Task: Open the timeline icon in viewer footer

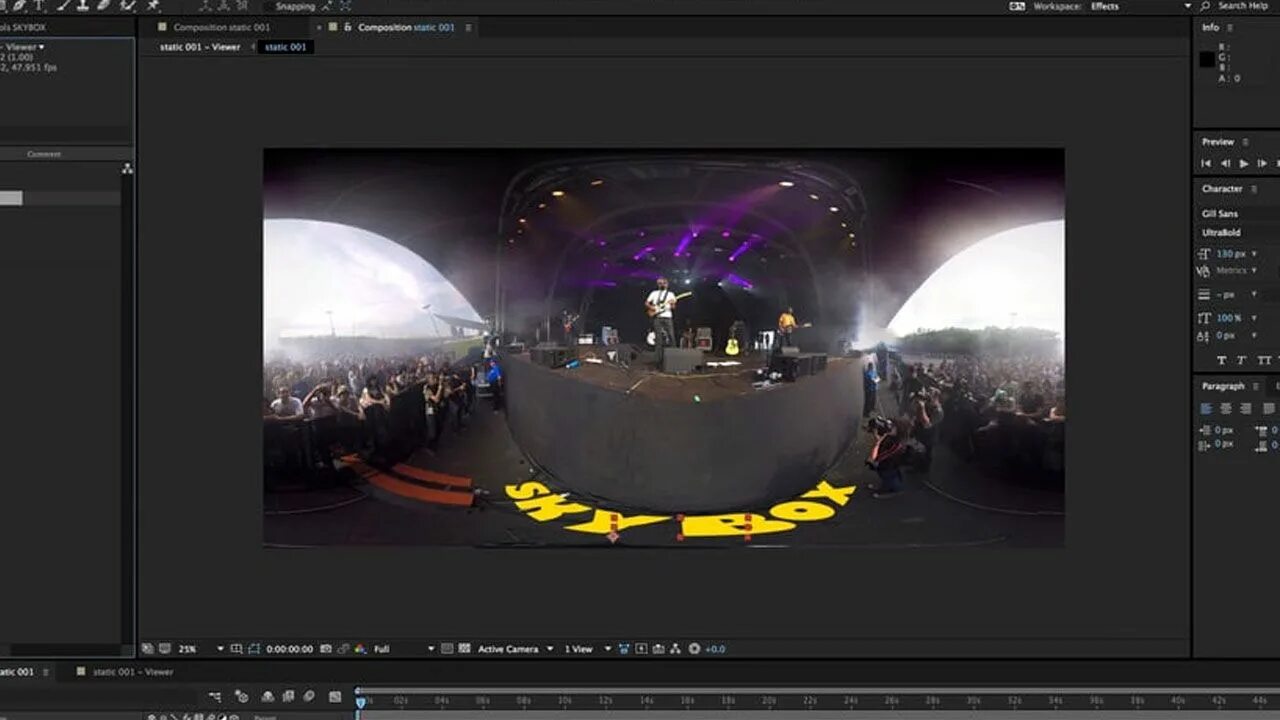Action: 658,649
